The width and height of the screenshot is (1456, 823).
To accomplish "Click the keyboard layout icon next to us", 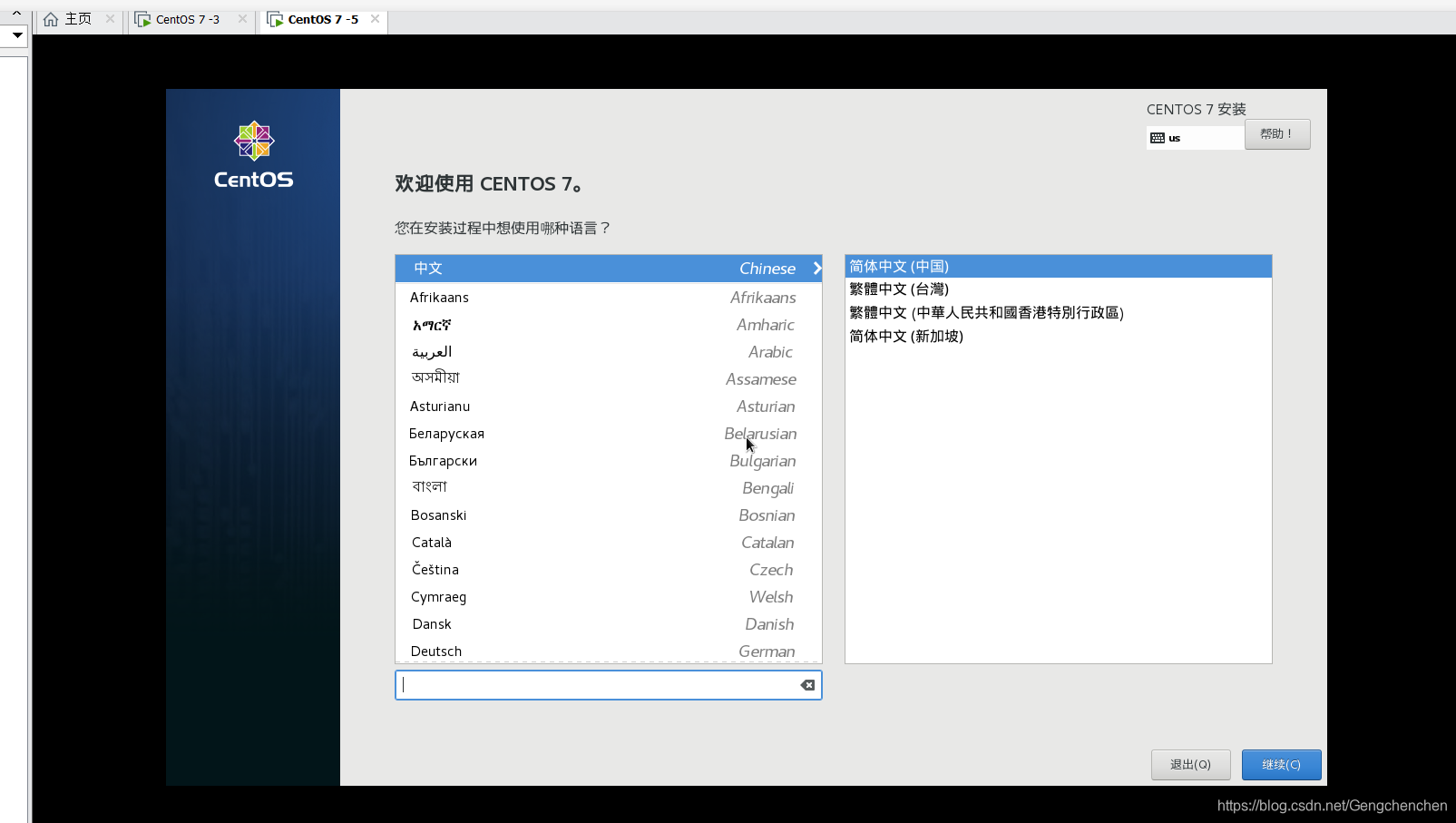I will 1158,138.
